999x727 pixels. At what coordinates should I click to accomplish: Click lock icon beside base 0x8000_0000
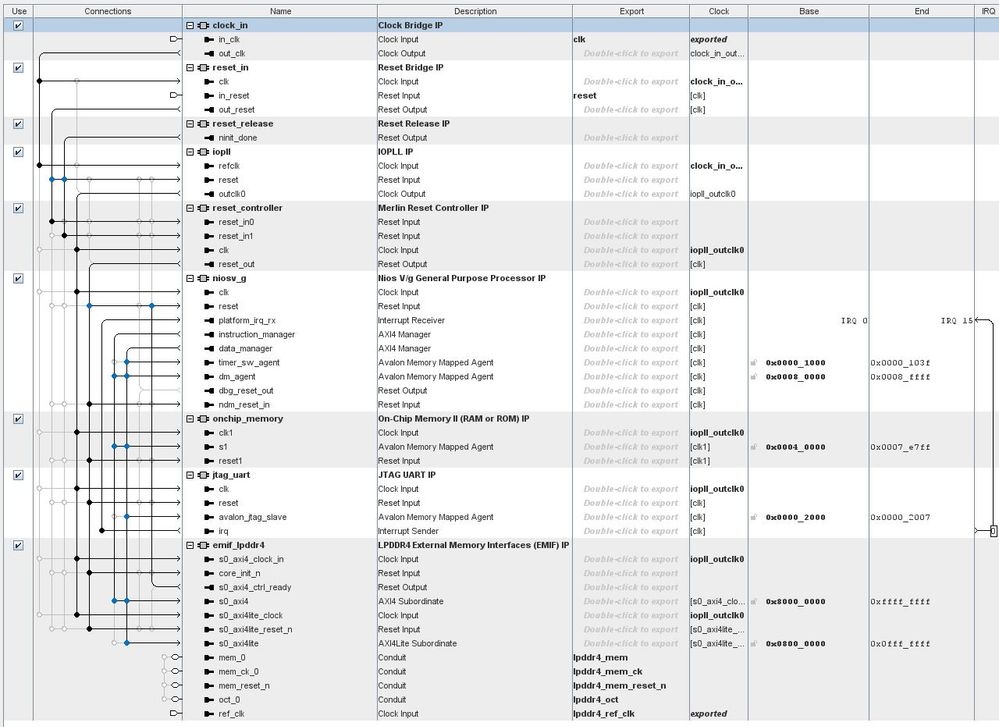pos(754,601)
